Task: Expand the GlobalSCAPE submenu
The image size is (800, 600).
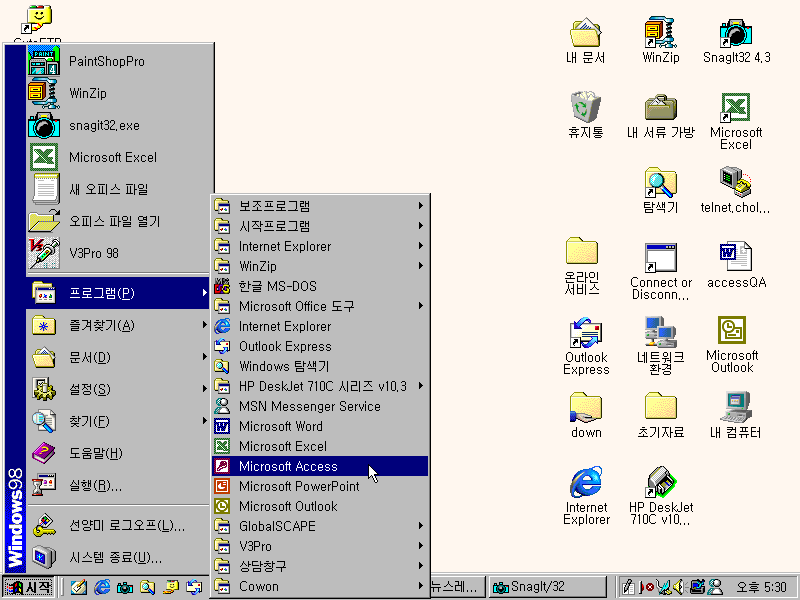Action: click(320, 526)
